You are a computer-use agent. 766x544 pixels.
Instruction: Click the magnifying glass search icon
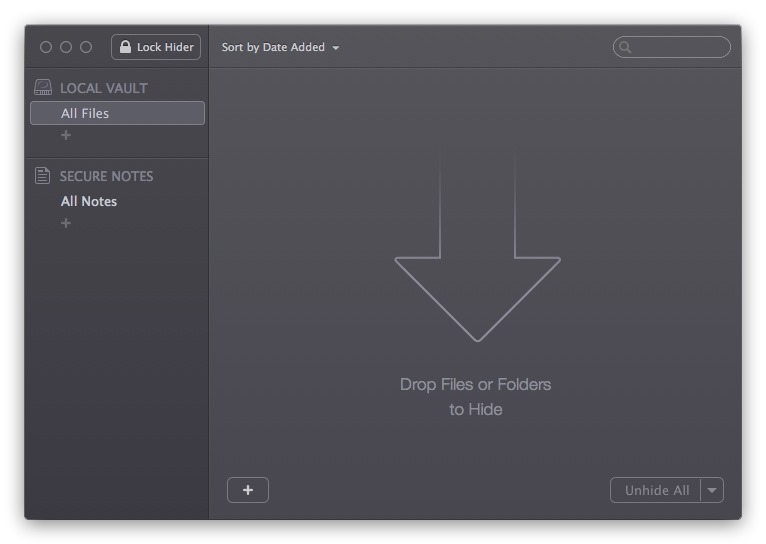(x=625, y=47)
